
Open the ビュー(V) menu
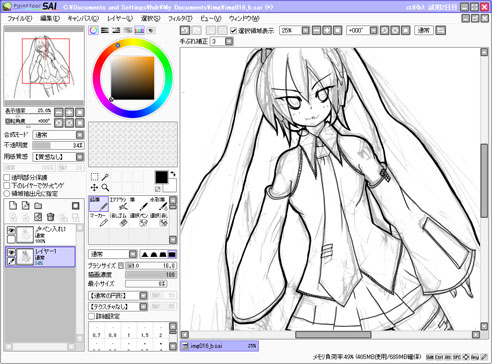click(211, 19)
